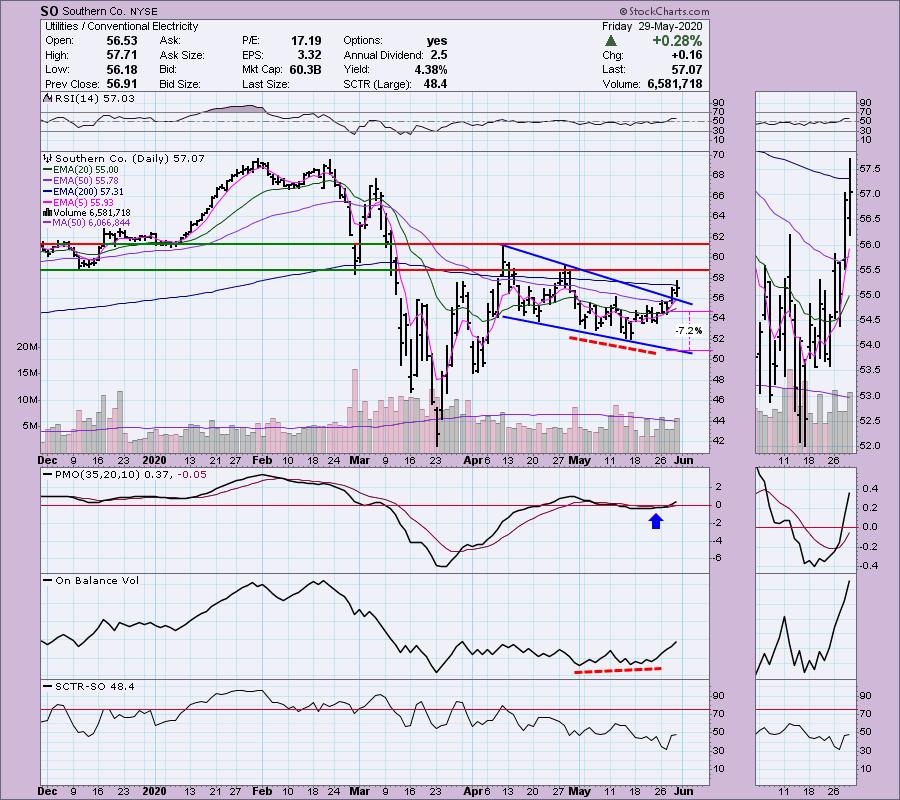Screen dimensions: 900x800
Task: Click the blue up arrow on PMO panel
Action: (x=656, y=520)
